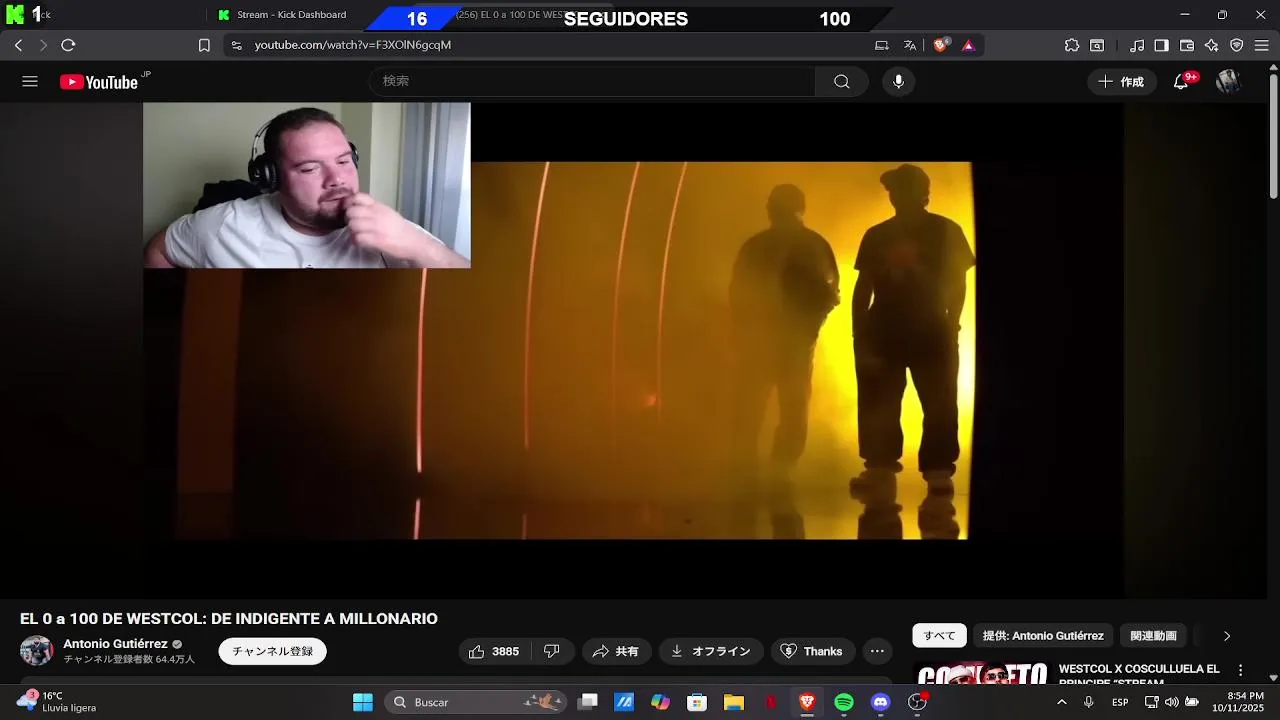Go back with browser back arrow
1280x720 pixels.
point(18,45)
